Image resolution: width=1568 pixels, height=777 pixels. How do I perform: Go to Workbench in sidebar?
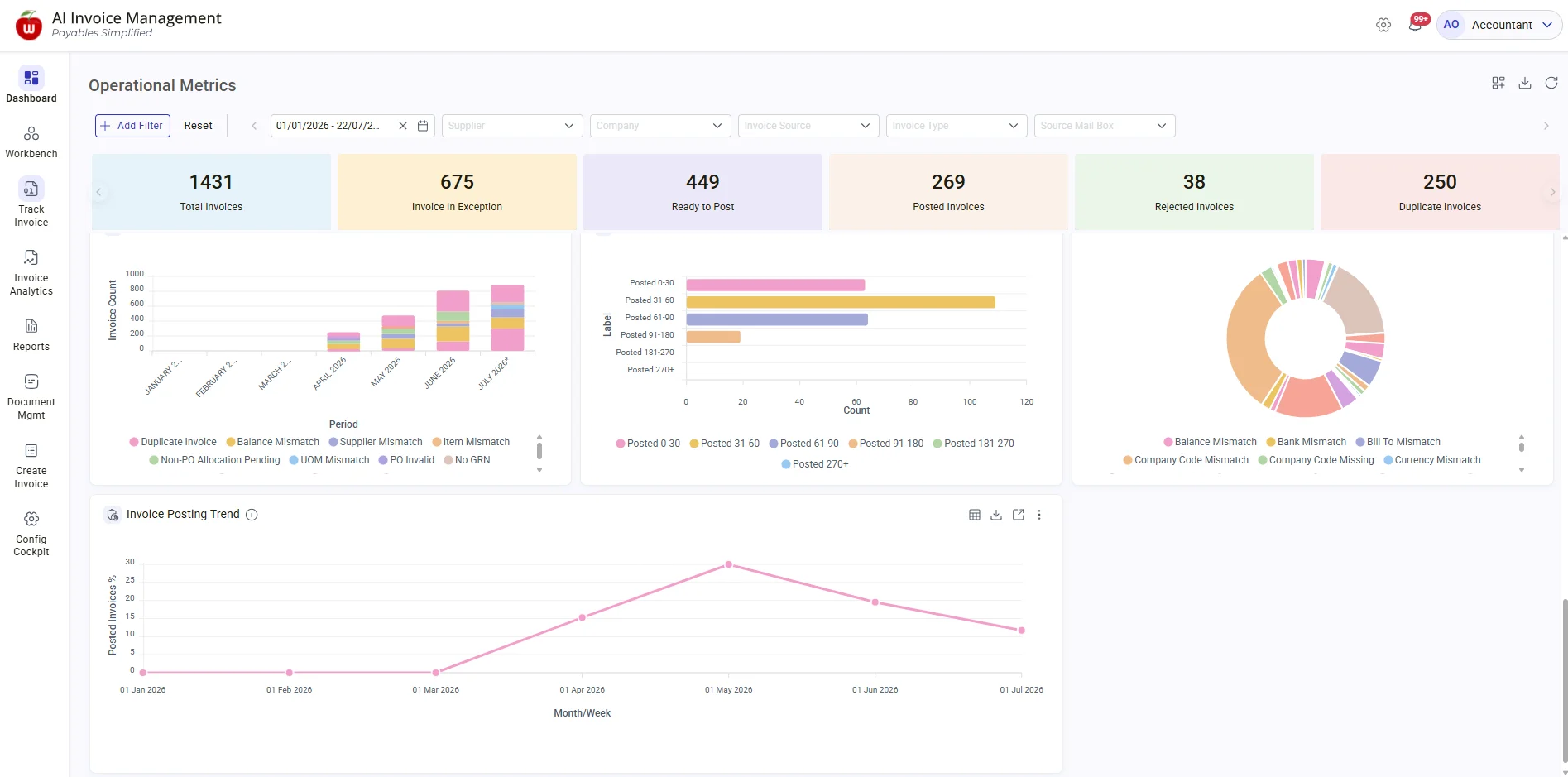31,142
